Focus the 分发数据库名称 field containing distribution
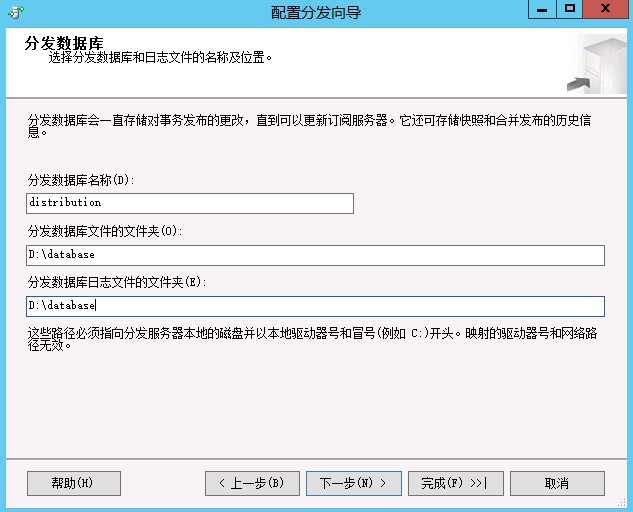This screenshot has height=512, width=633. 190,203
